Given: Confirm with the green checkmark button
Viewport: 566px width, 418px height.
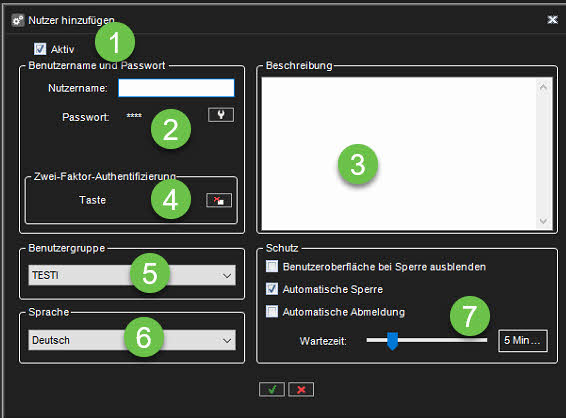Looking at the screenshot, I should [x=272, y=389].
